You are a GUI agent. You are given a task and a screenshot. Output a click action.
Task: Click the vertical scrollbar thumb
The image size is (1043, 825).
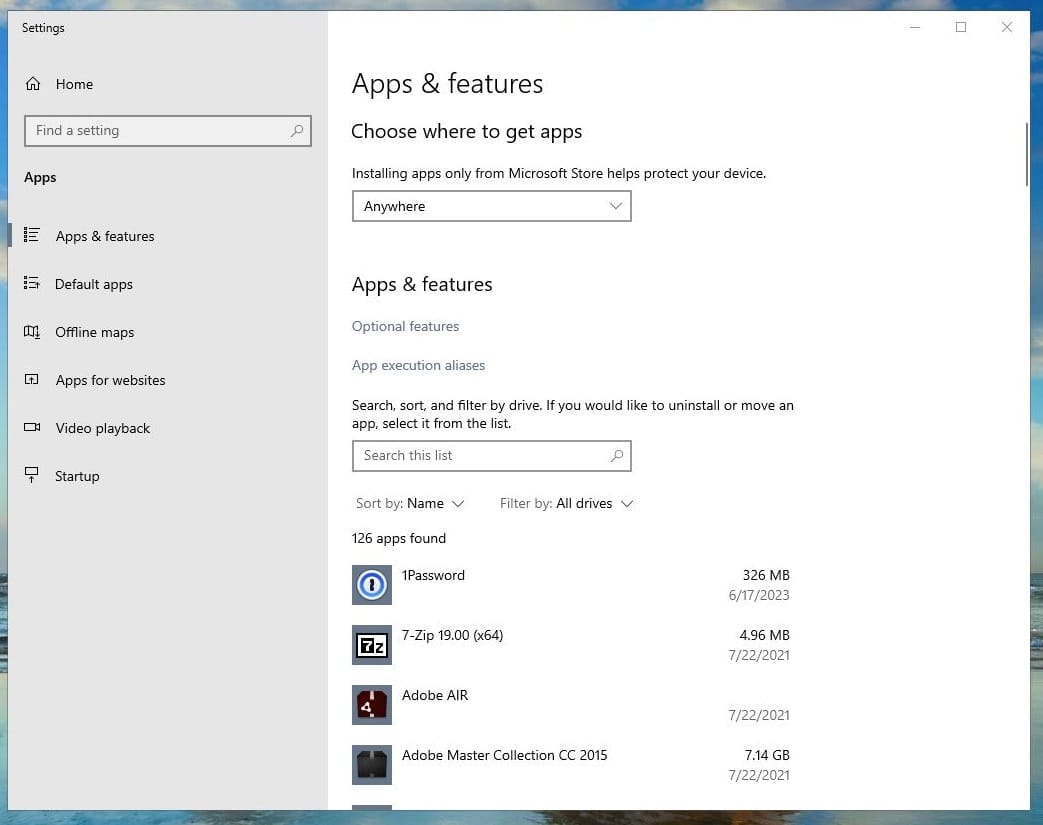tap(1027, 154)
